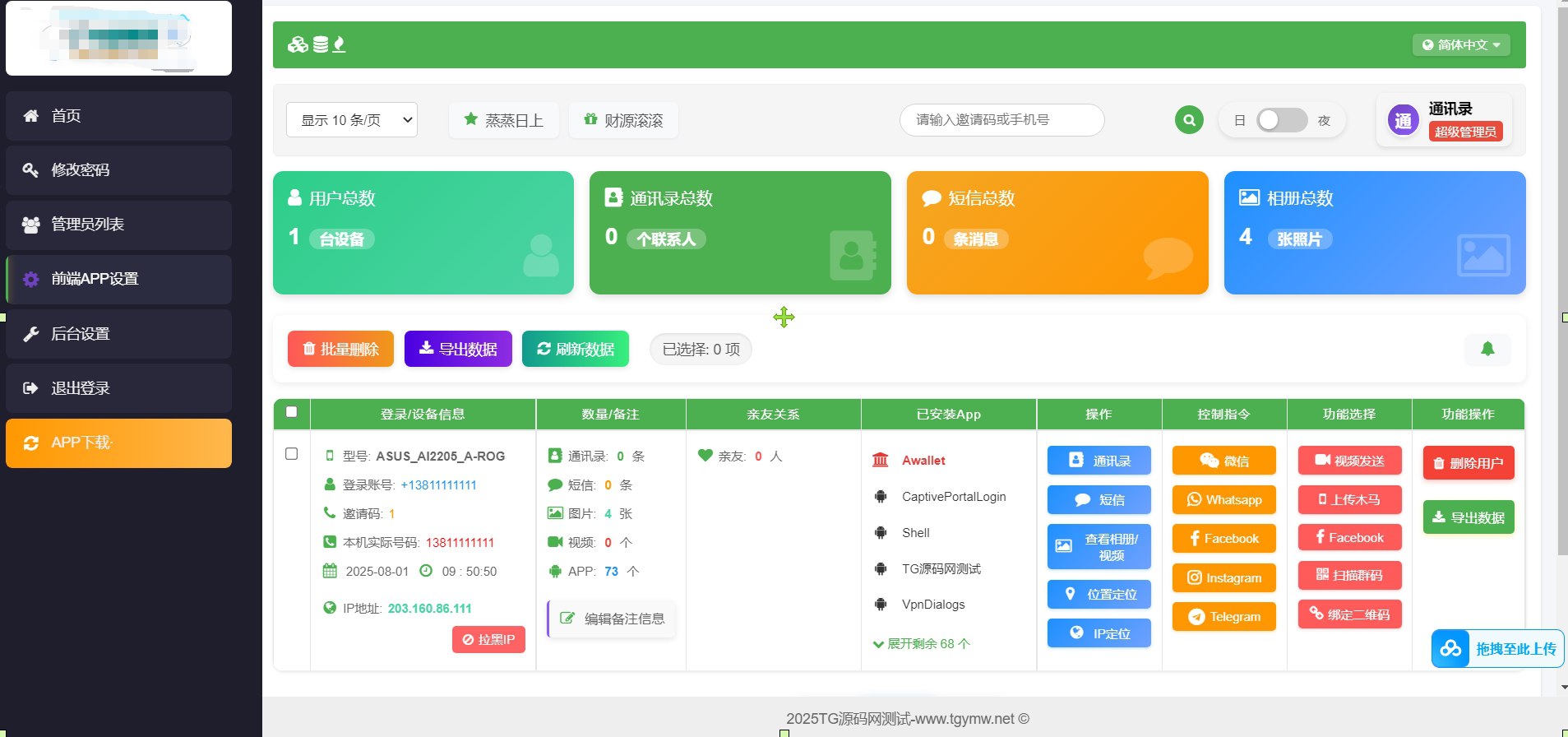Check the select-all checkbox in table header
1568x737 pixels.
[x=291, y=412]
